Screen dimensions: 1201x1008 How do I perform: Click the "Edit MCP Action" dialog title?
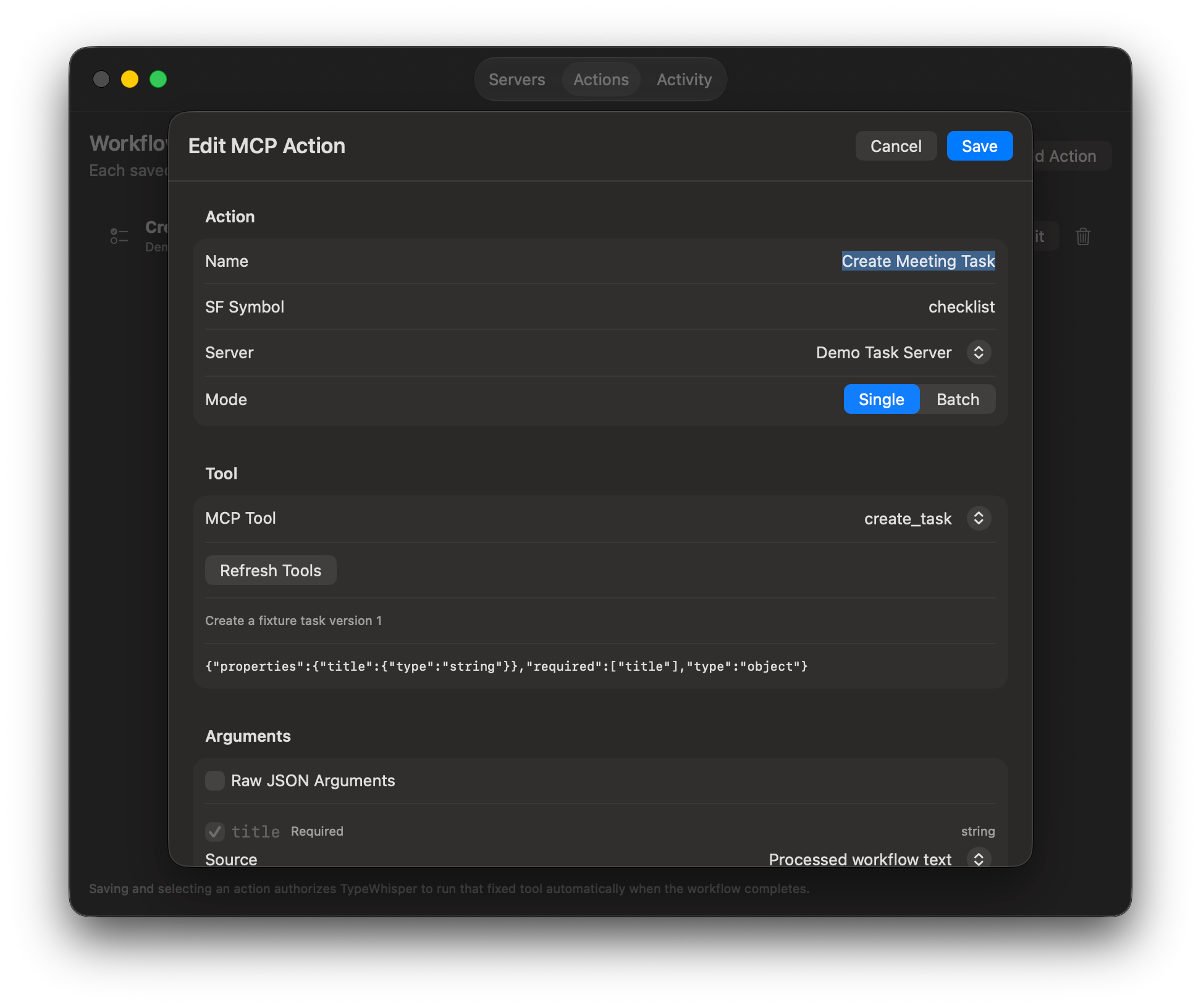(266, 146)
